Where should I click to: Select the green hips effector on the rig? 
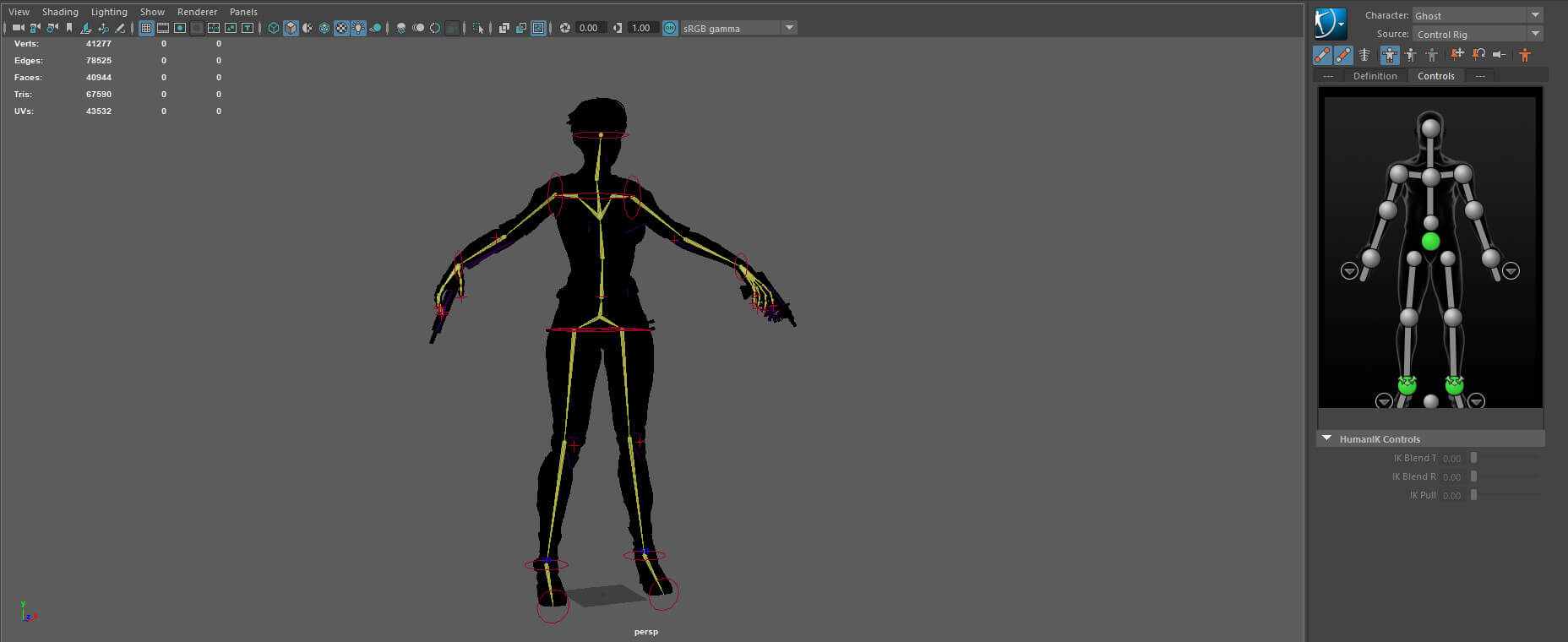1430,242
